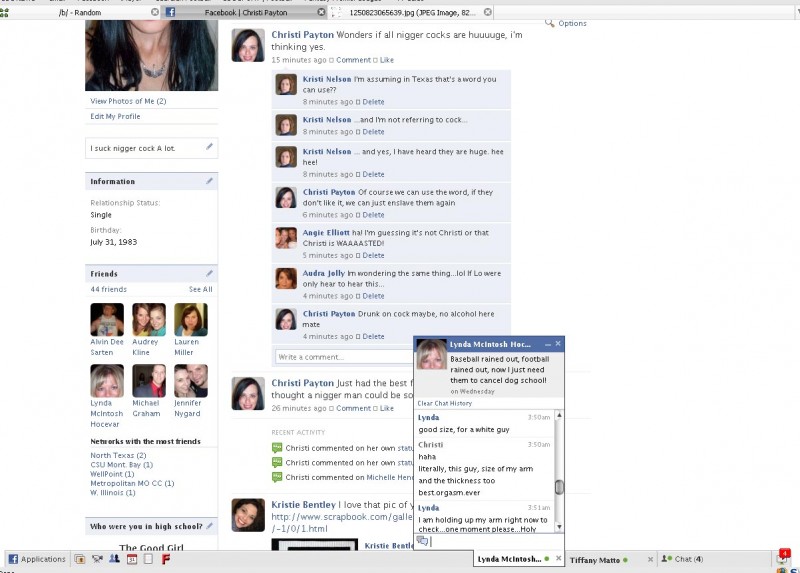
Task: Click the chat scrollbar down arrow
Action: [x=559, y=527]
